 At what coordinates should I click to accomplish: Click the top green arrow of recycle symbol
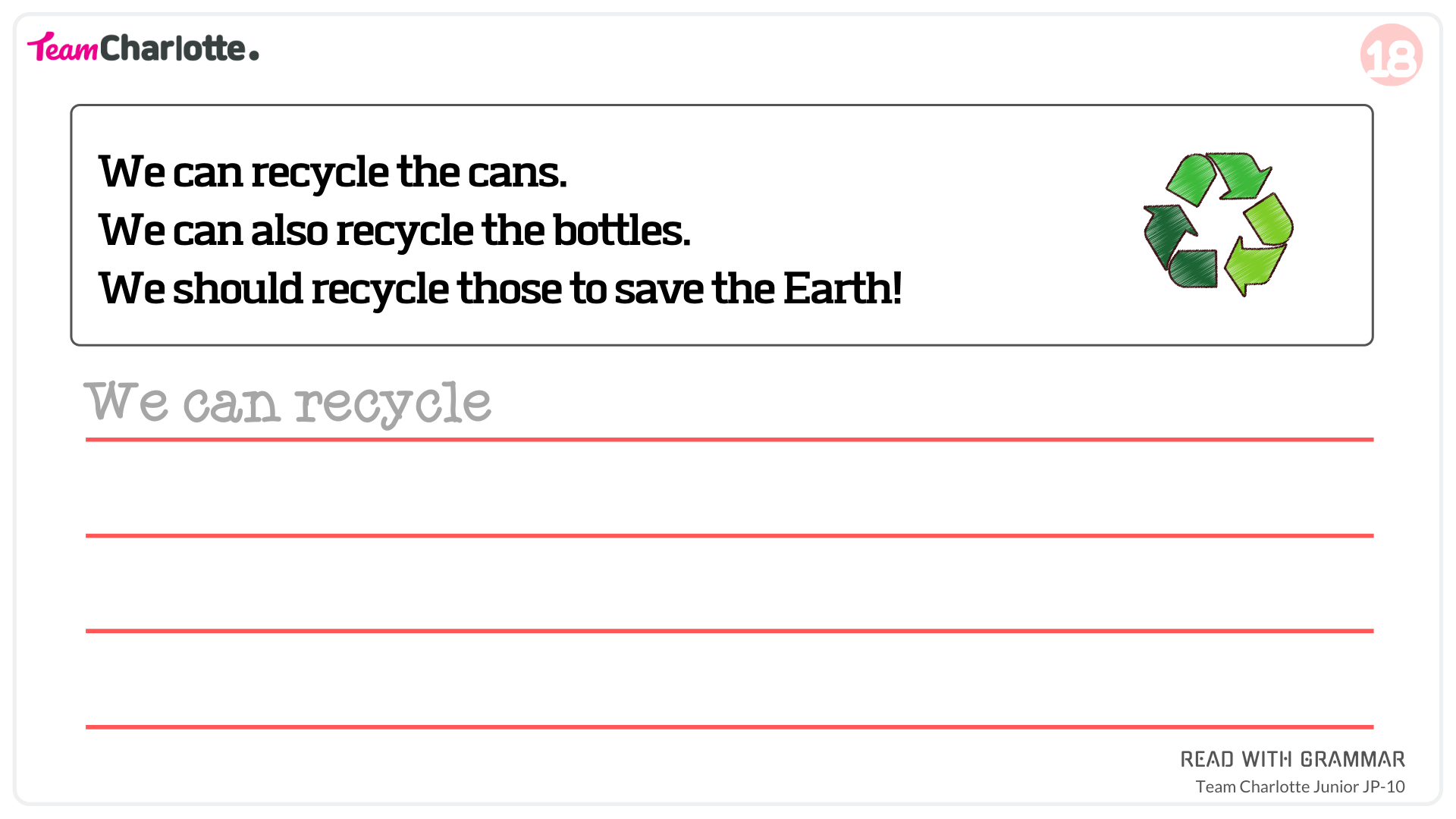tap(1218, 177)
